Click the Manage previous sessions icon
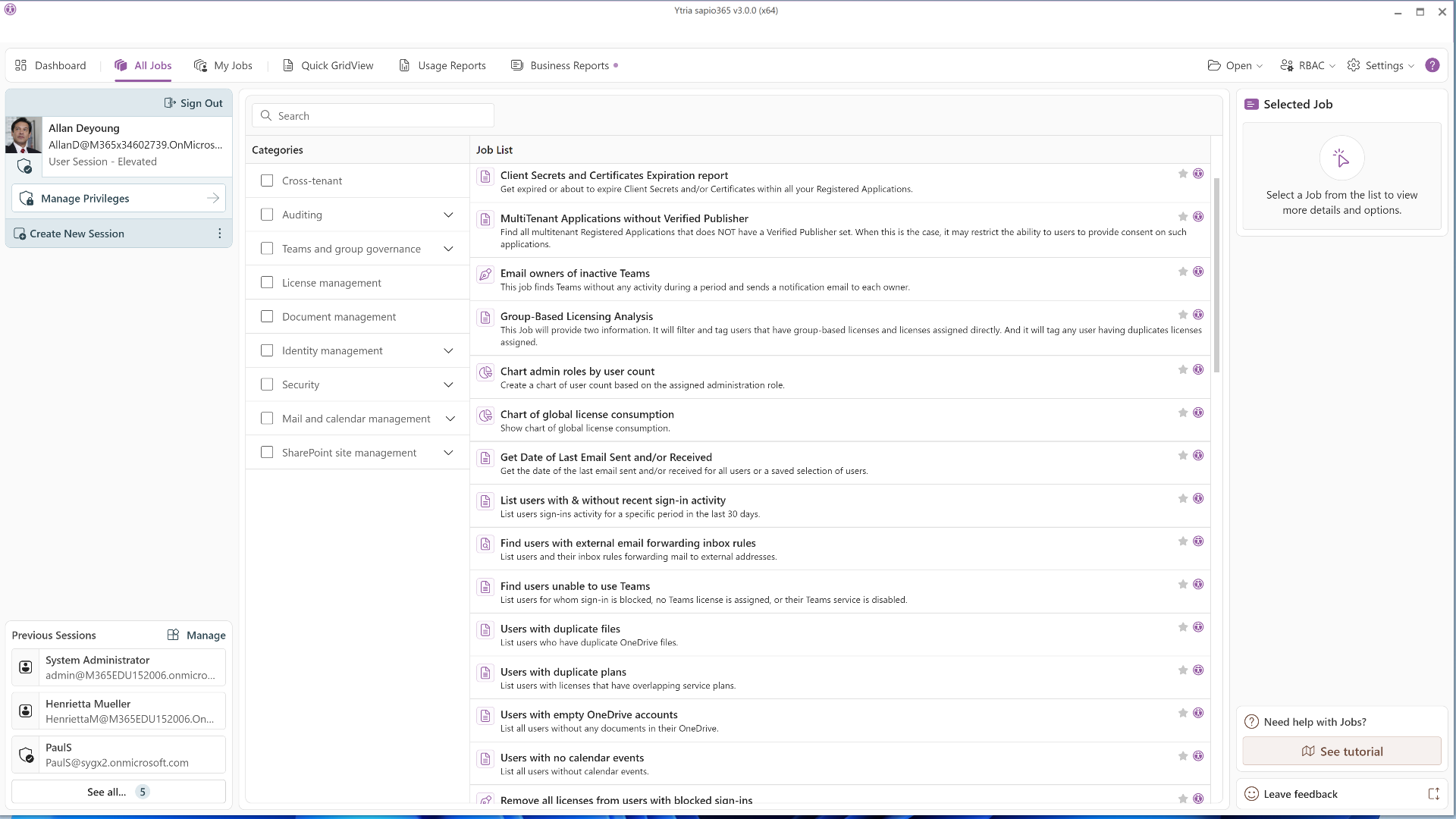Image resolution: width=1456 pixels, height=819 pixels. (174, 635)
